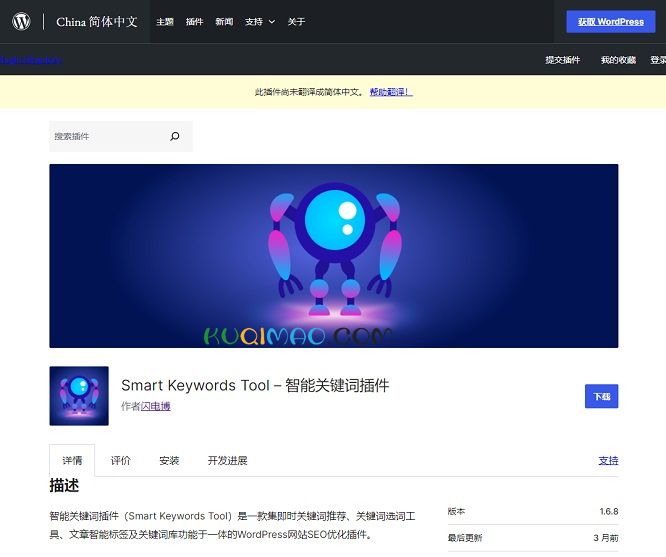The height and width of the screenshot is (557, 666).
Task: Open the 我的收藏 link
Action: pos(618,60)
